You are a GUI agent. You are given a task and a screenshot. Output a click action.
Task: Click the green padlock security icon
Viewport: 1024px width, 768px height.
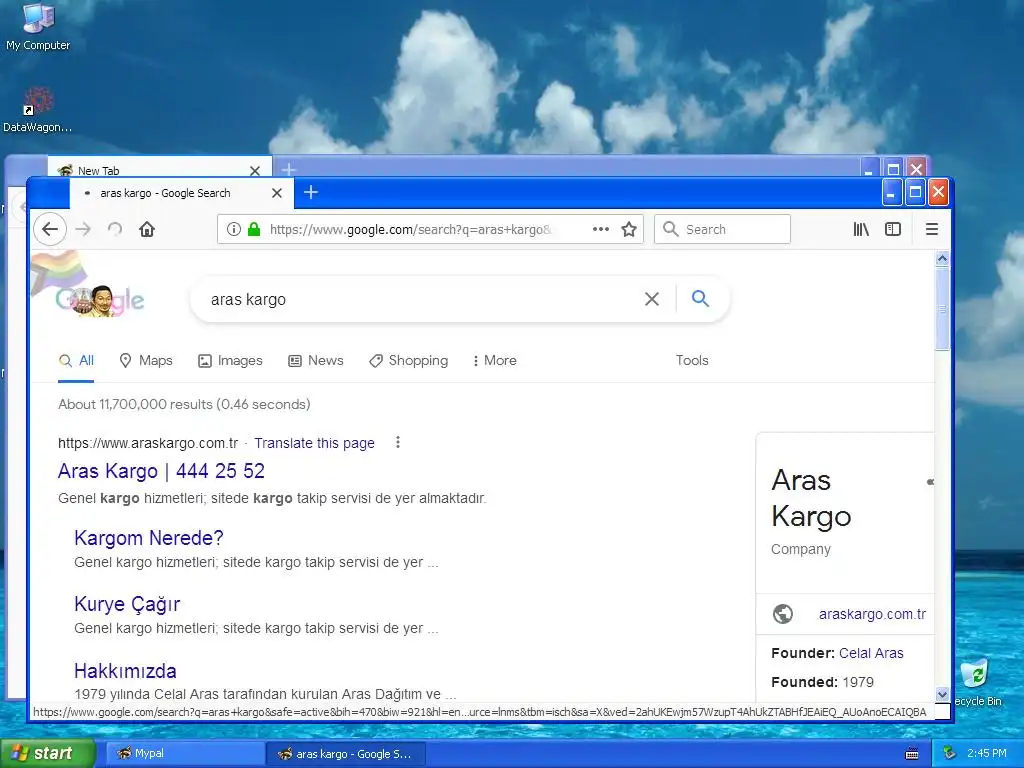pos(254,229)
